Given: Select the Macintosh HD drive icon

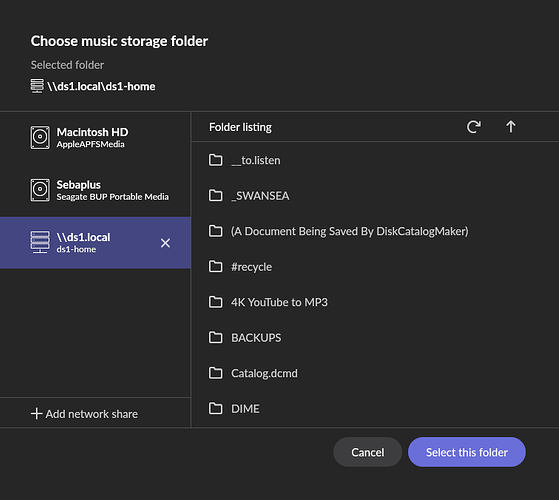Looking at the screenshot, I should pyautogui.click(x=40, y=137).
